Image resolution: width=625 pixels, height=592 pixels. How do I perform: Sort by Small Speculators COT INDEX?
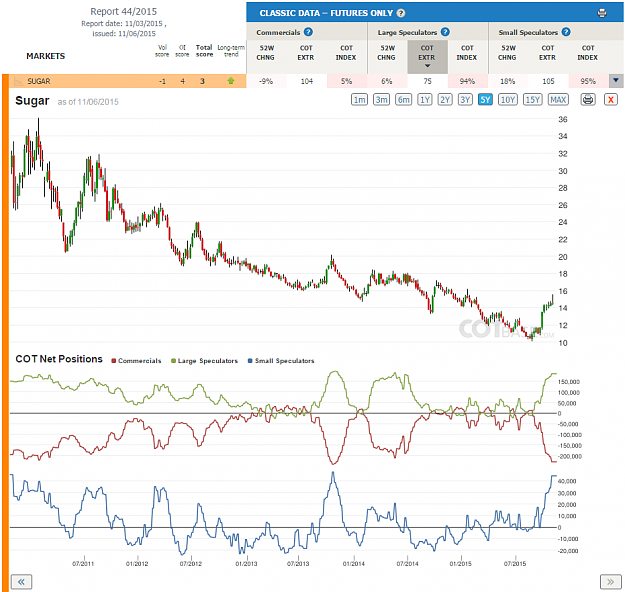tap(588, 53)
